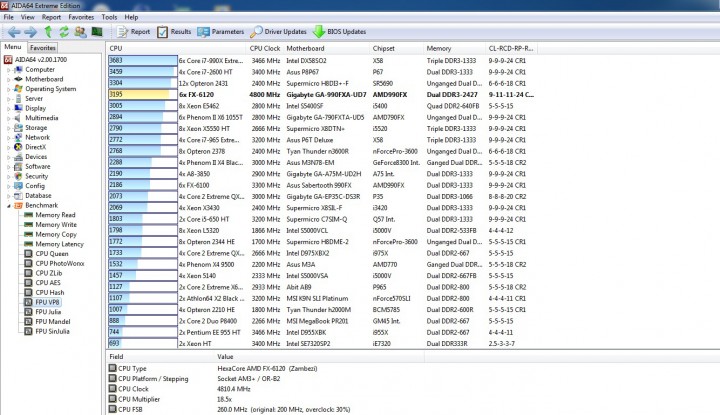Expand the Motherboard tree node
The width and height of the screenshot is (720, 415).
(8, 79)
